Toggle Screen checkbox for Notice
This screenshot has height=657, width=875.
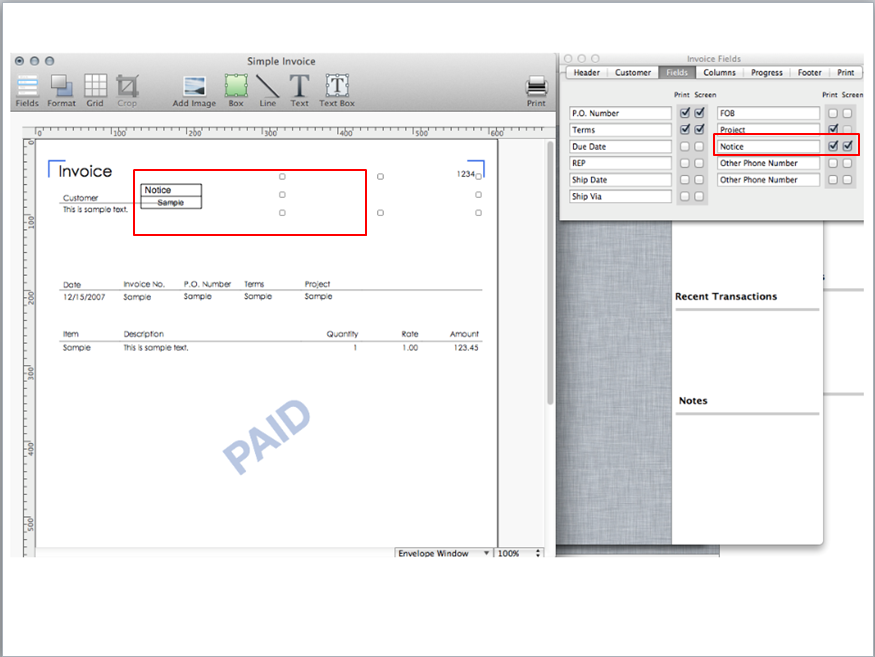coord(848,146)
